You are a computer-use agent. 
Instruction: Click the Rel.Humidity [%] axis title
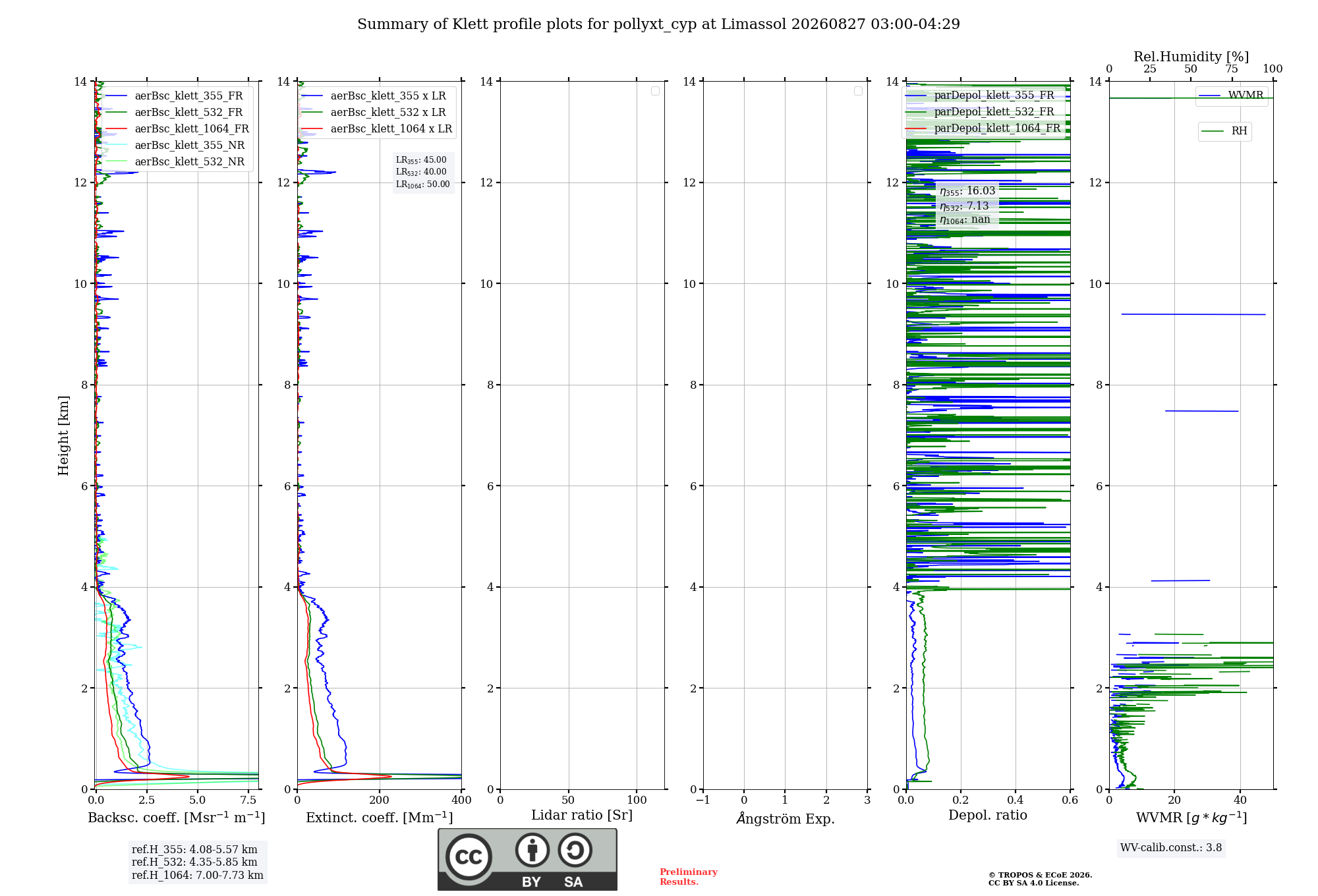pyautogui.click(x=1191, y=57)
